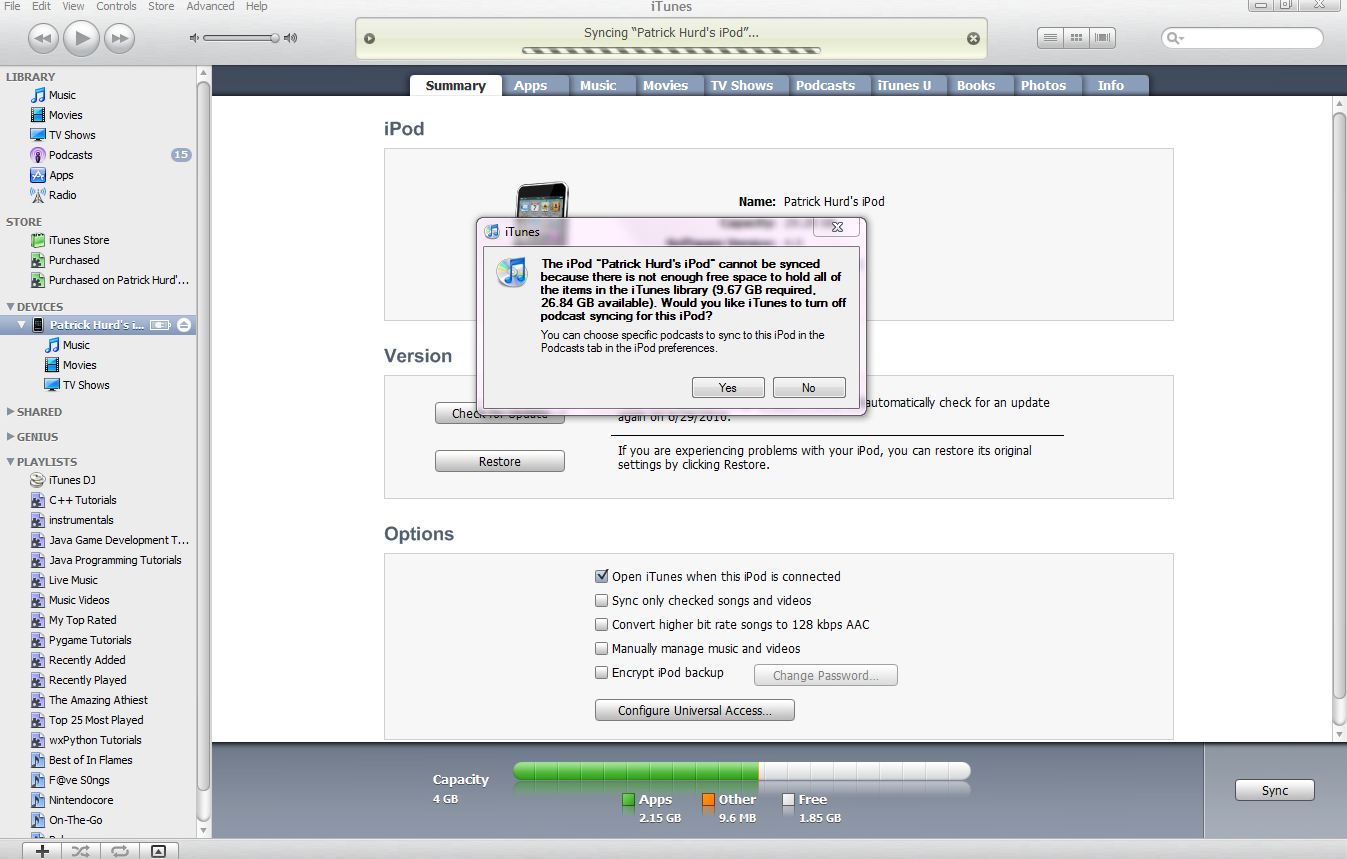Open the Podcasts library icon
The height and width of the screenshot is (859, 1347).
click(38, 155)
